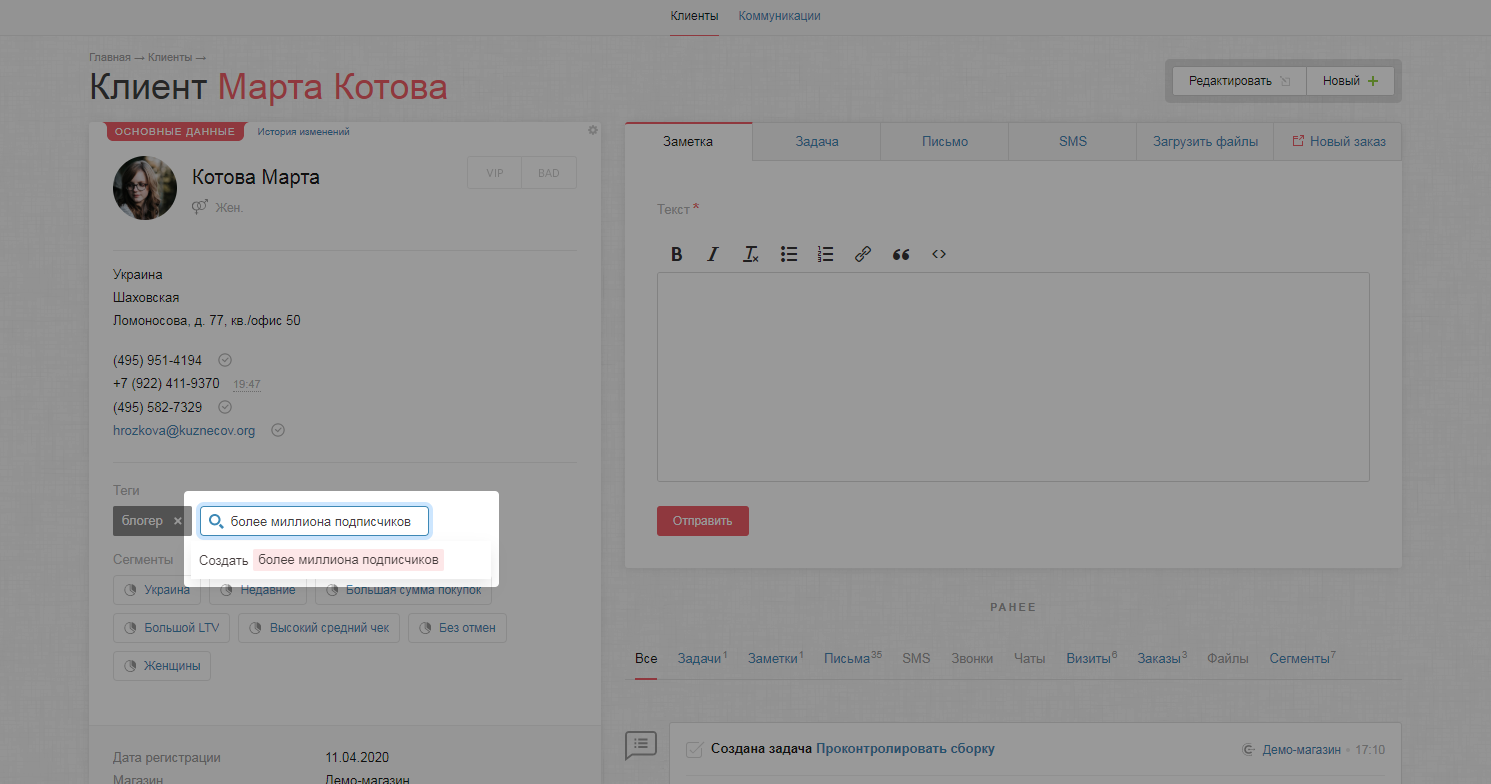Insert bulleted list in note editor

click(x=789, y=254)
